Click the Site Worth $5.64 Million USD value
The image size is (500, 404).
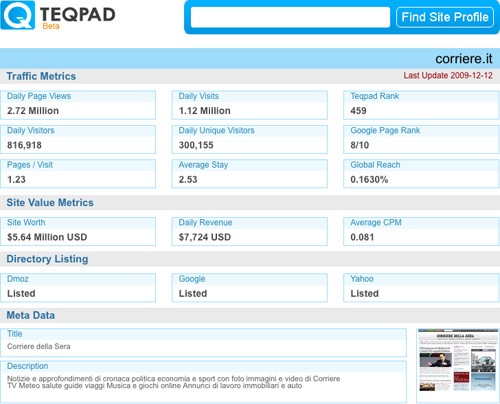47,237
